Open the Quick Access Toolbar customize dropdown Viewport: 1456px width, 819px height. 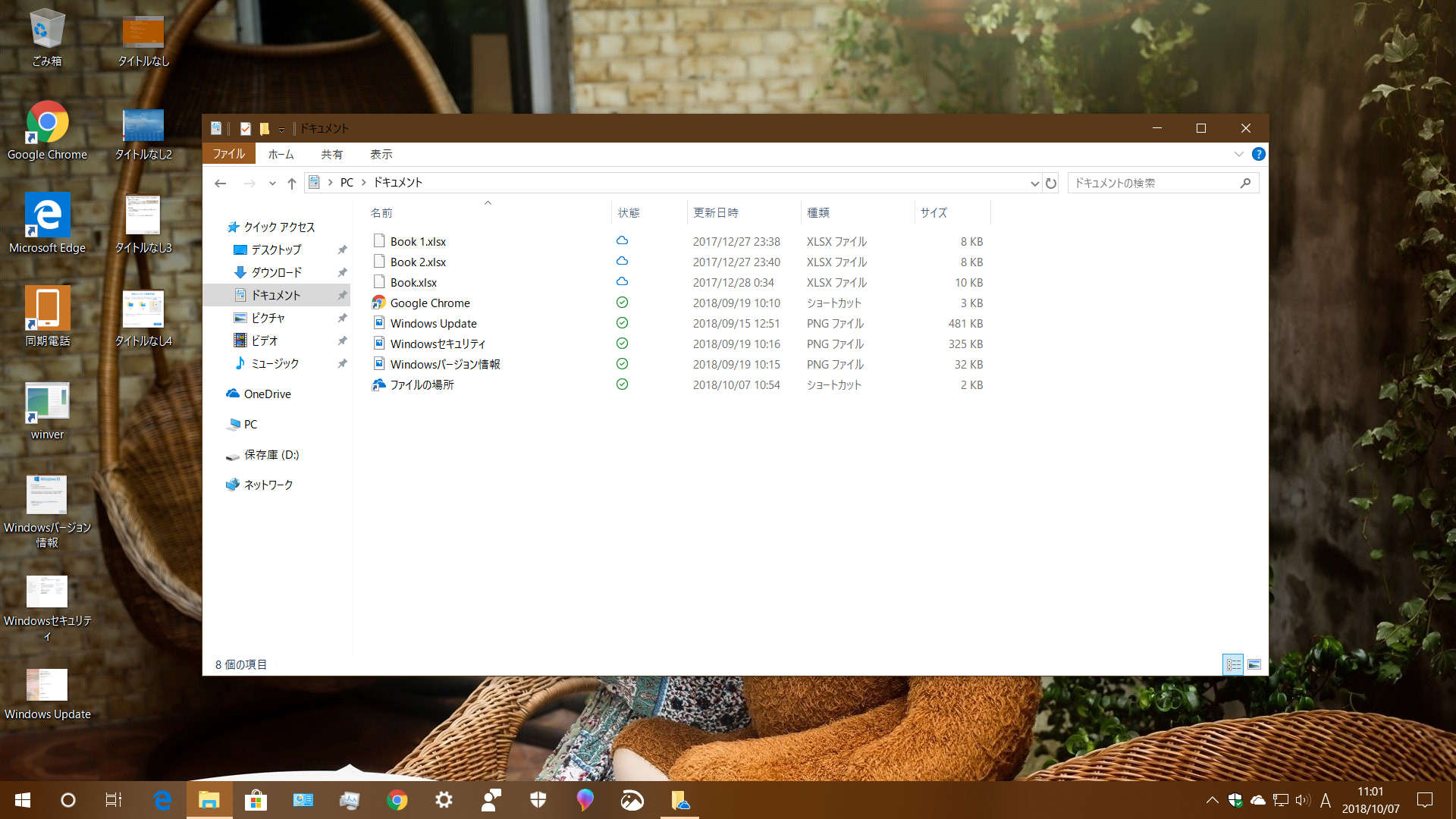coord(281,129)
